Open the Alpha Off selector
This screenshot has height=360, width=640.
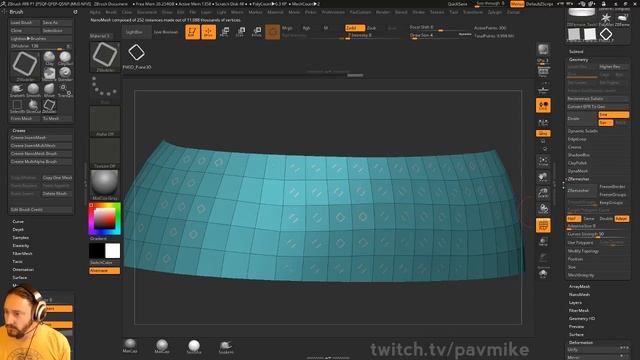click(104, 121)
